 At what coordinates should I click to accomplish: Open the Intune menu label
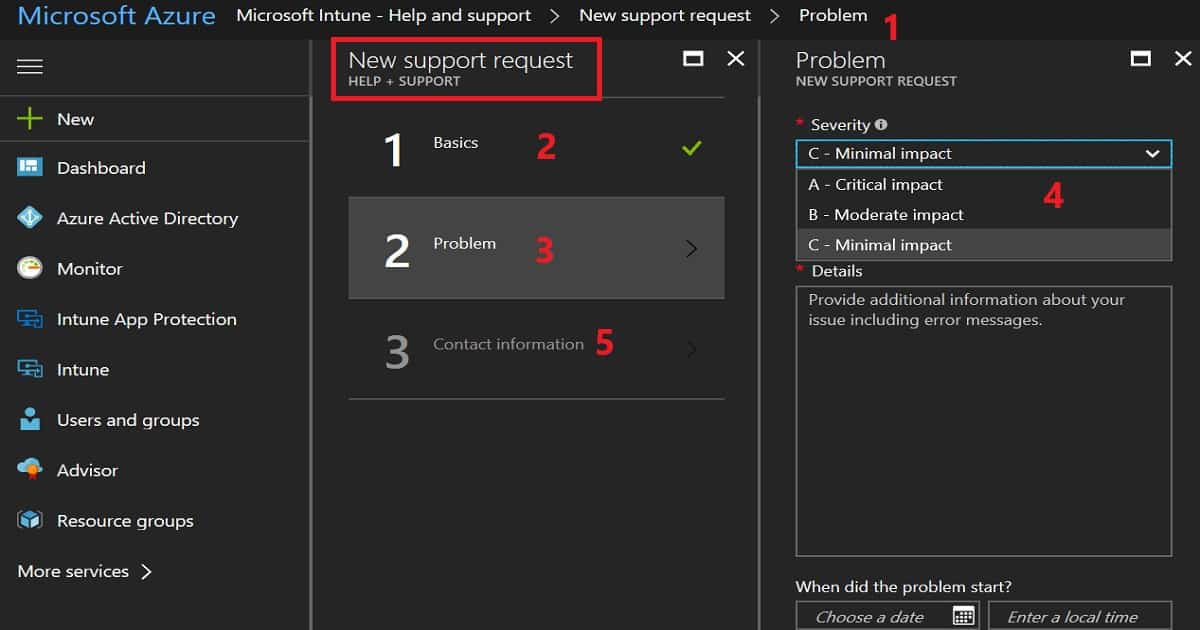[x=83, y=370]
